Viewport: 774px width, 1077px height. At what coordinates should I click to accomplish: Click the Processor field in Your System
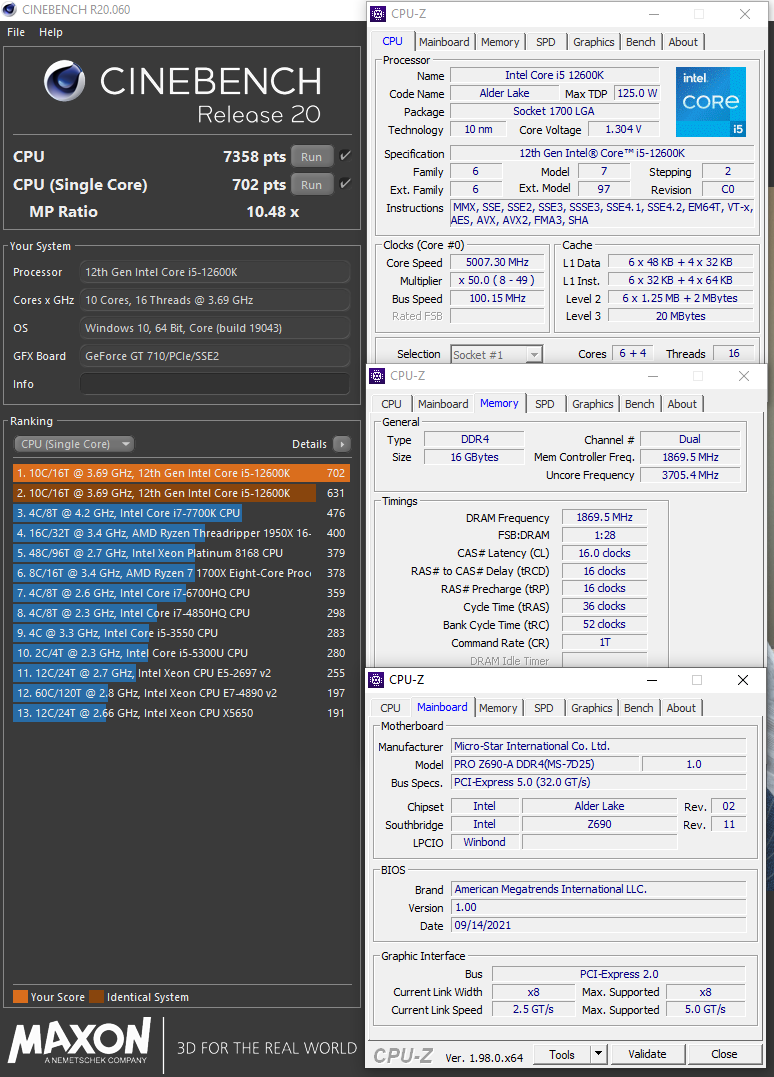215,272
